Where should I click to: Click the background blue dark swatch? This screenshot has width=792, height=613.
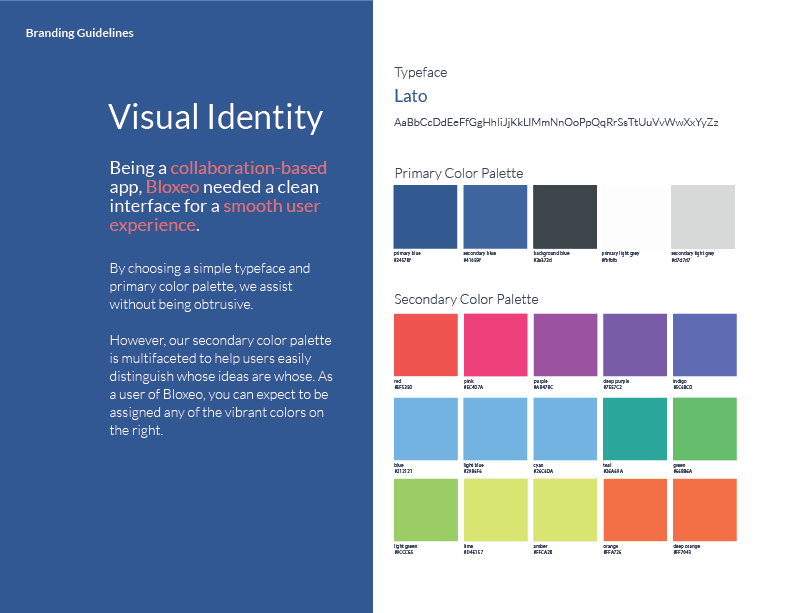pos(565,217)
